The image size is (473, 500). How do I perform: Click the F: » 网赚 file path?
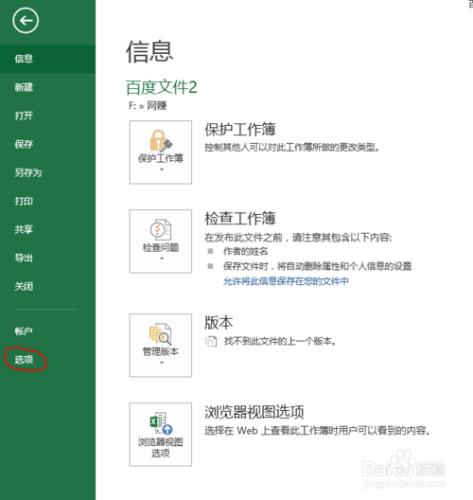(147, 106)
